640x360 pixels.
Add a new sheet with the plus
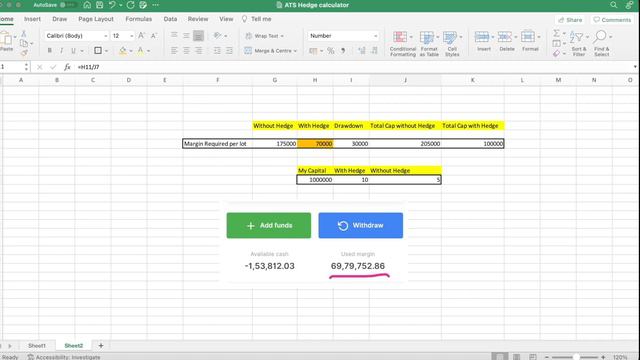[x=101, y=346]
